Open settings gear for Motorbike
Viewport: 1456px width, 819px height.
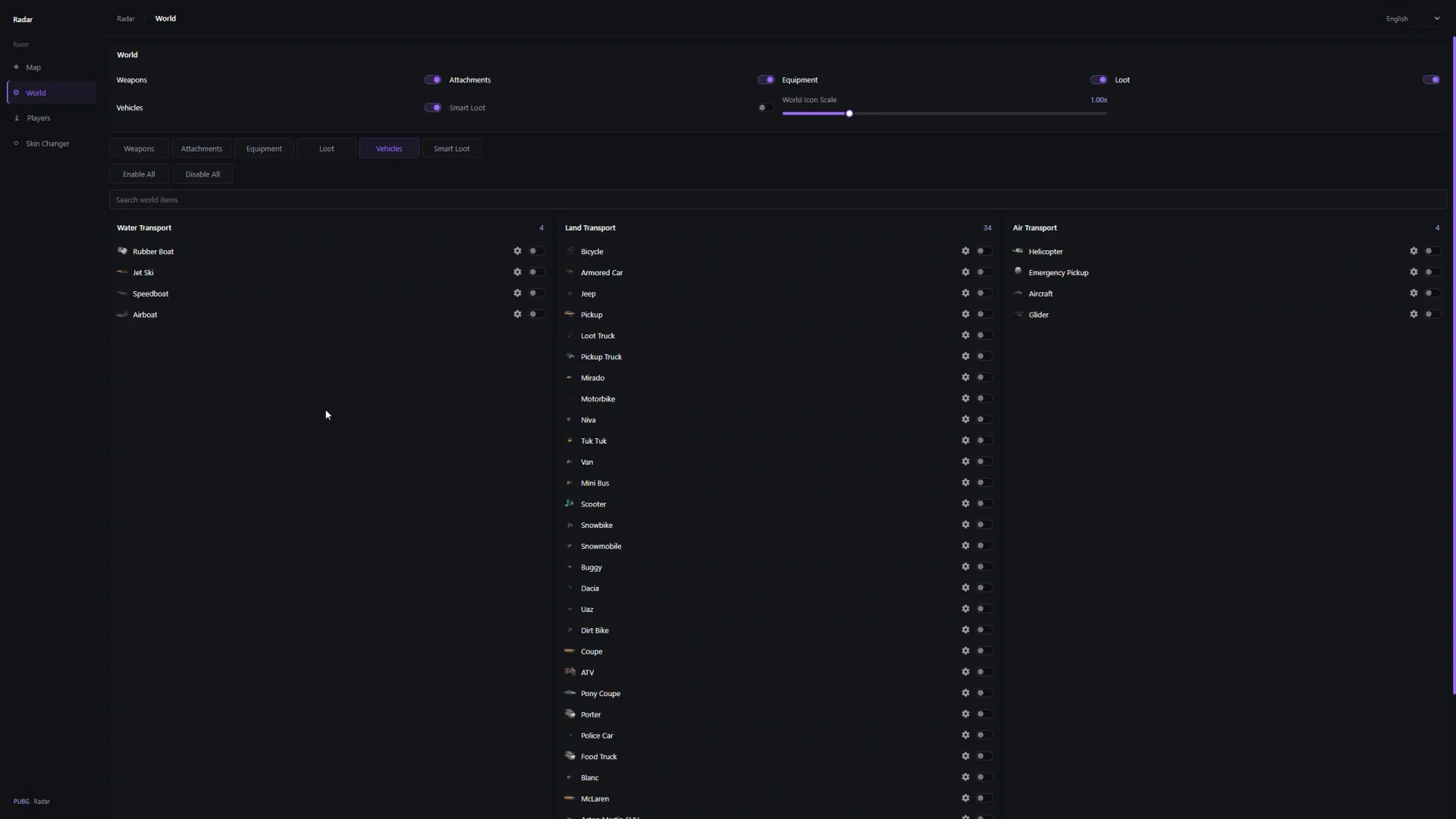tap(965, 398)
